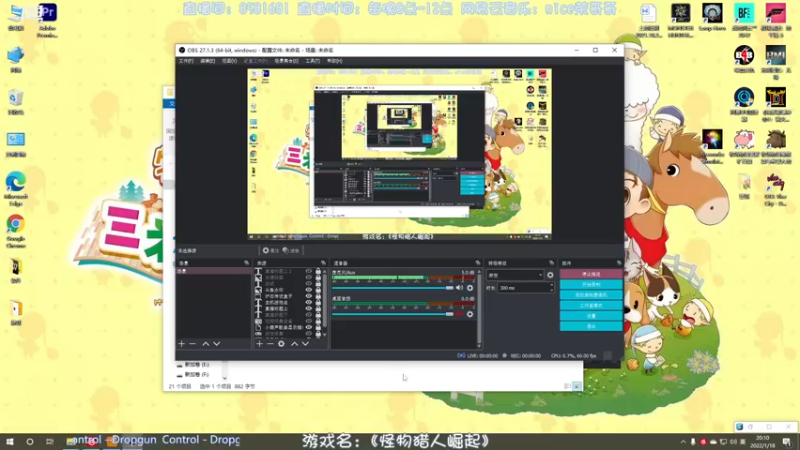Open the 编辑 Edit menu in OBS
The height and width of the screenshot is (450, 800).
(207, 61)
